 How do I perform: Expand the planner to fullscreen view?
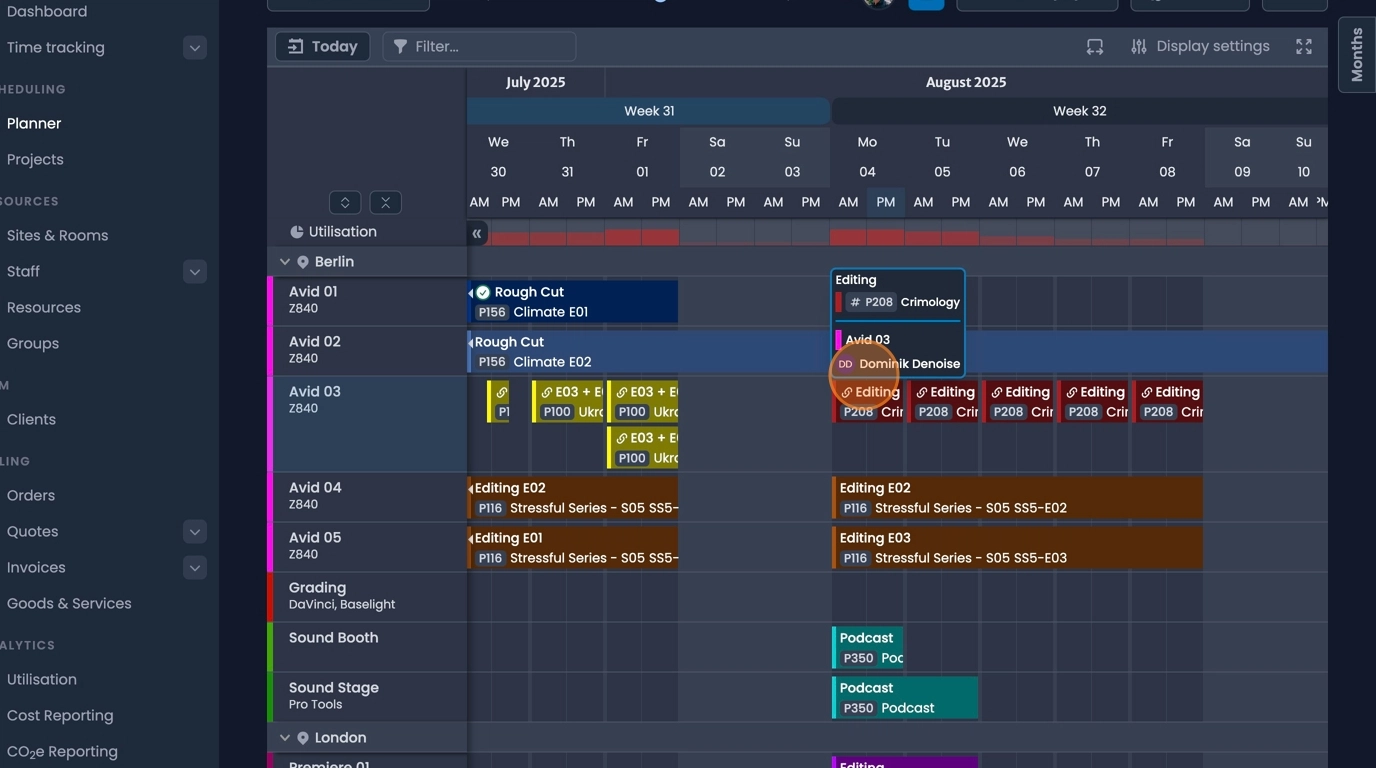click(1303, 46)
